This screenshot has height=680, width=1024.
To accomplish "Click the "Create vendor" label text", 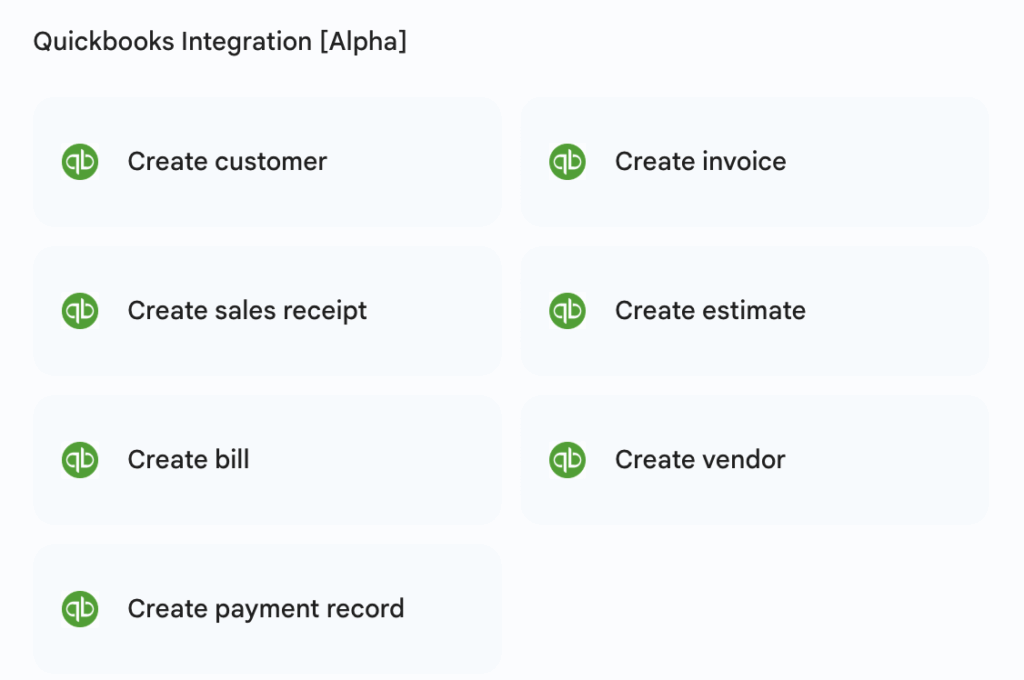I will coord(700,460).
